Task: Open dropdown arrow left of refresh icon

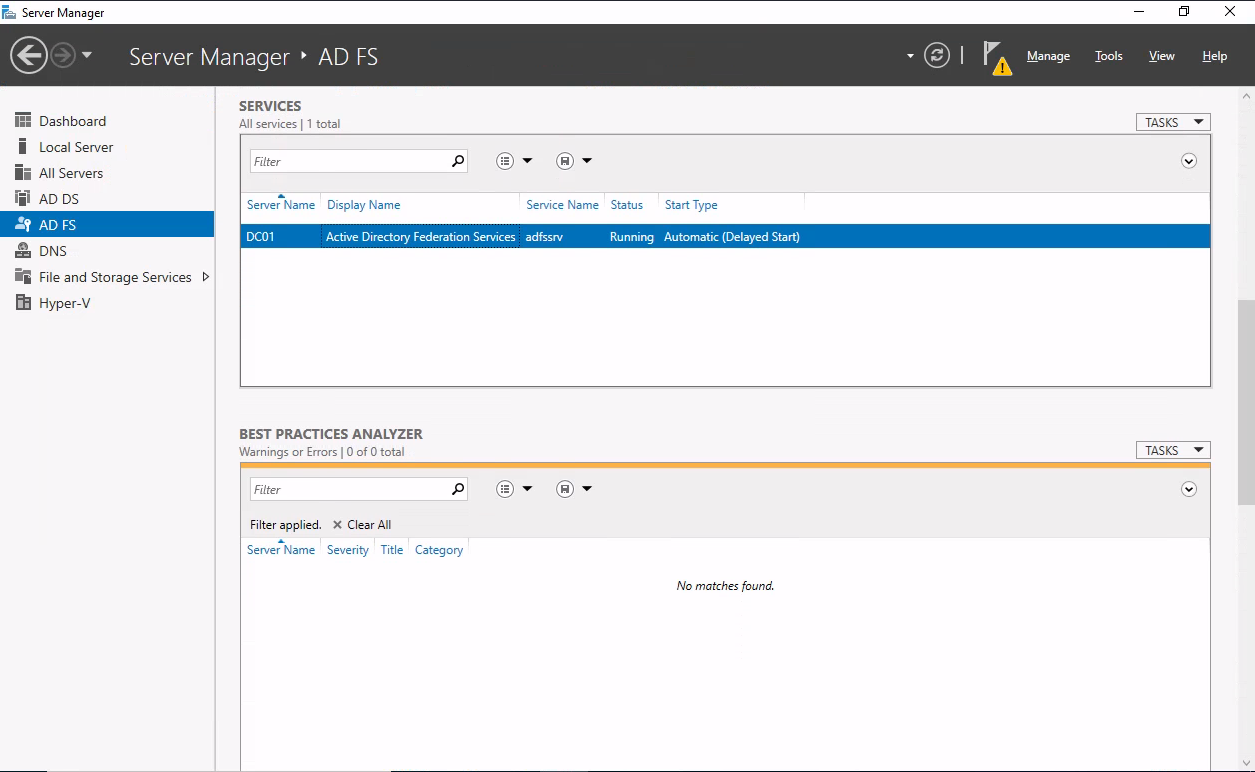Action: 910,56
